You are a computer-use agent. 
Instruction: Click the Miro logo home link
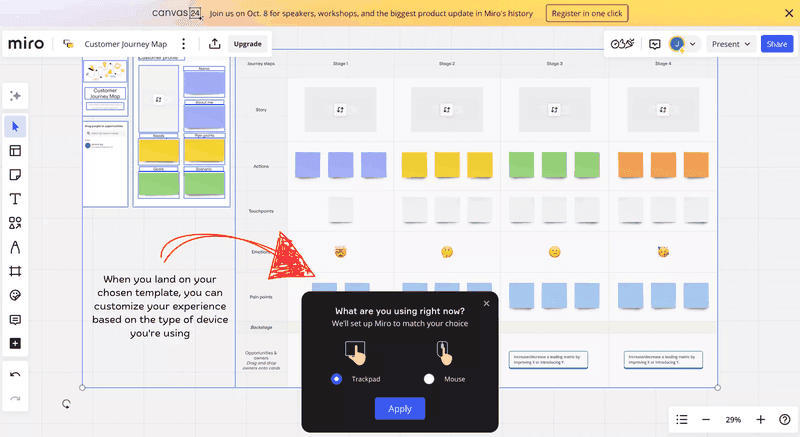(x=25, y=44)
